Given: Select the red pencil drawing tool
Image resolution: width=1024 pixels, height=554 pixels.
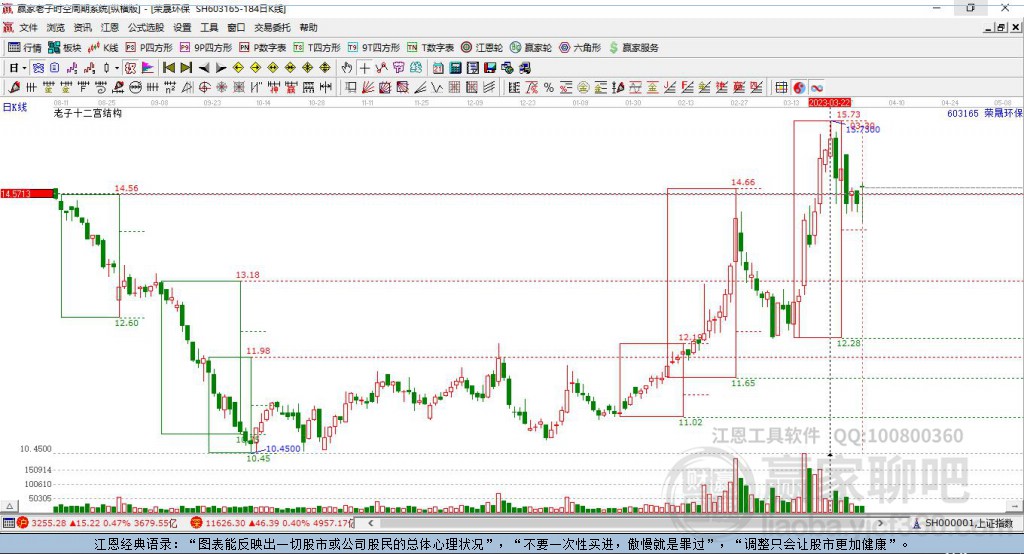Looking at the screenshot, I should tap(14, 88).
